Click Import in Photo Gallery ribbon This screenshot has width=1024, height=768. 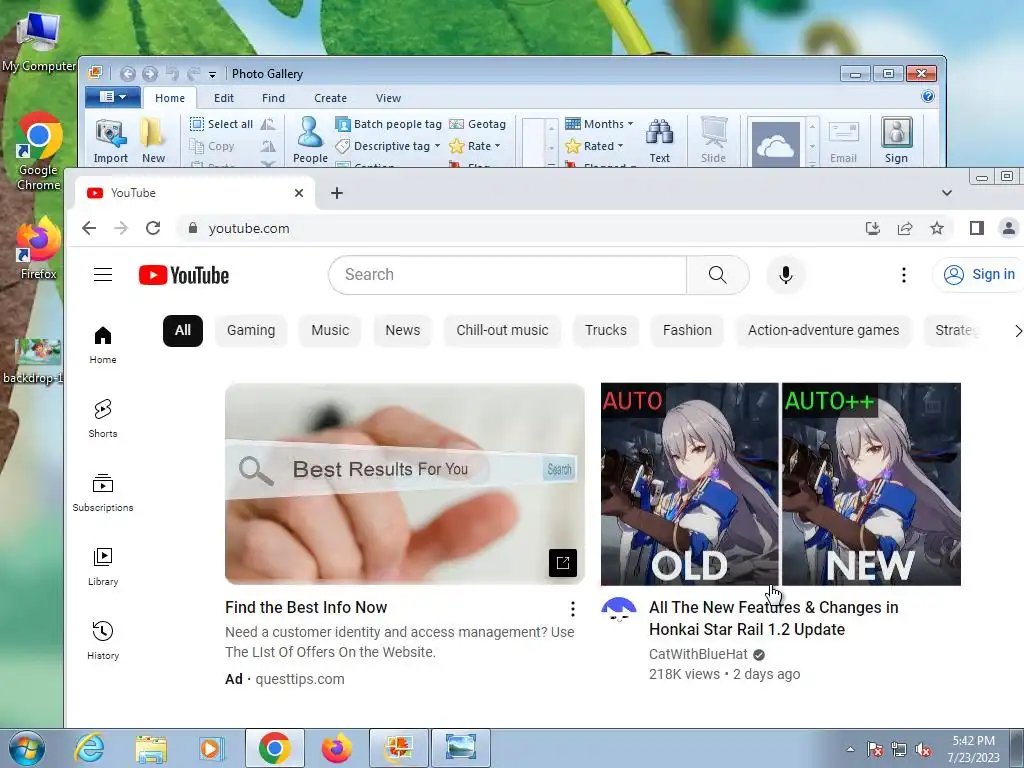tap(110, 140)
